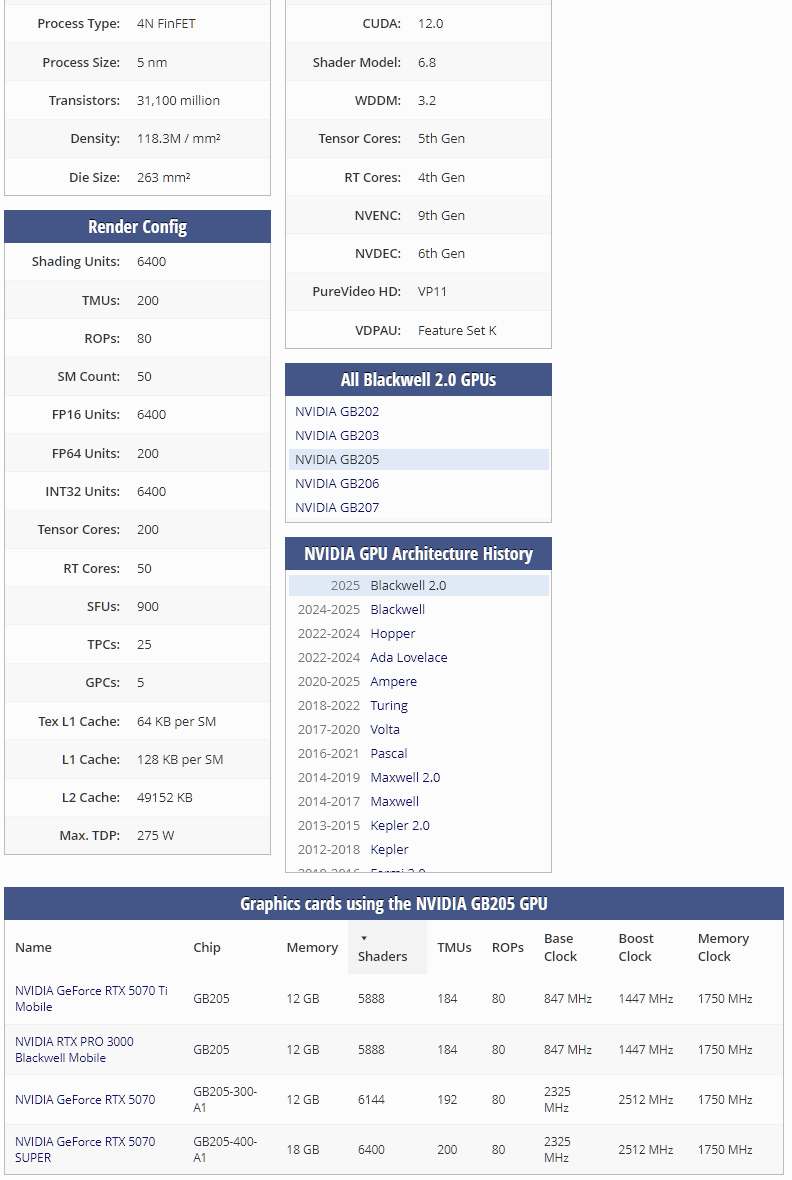Select the NVDEC value 6th Gen
Viewport: 792px width, 1180px height.
pos(441,254)
